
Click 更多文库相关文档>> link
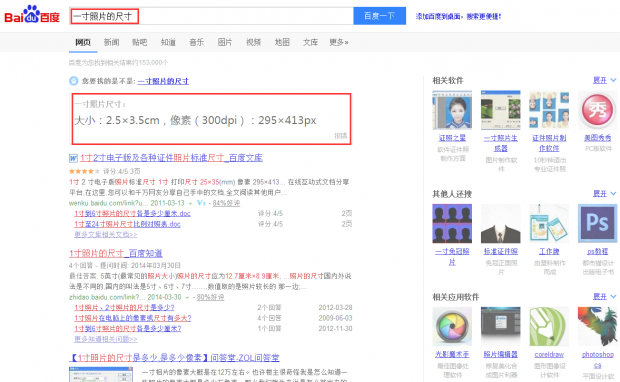click(x=106, y=234)
